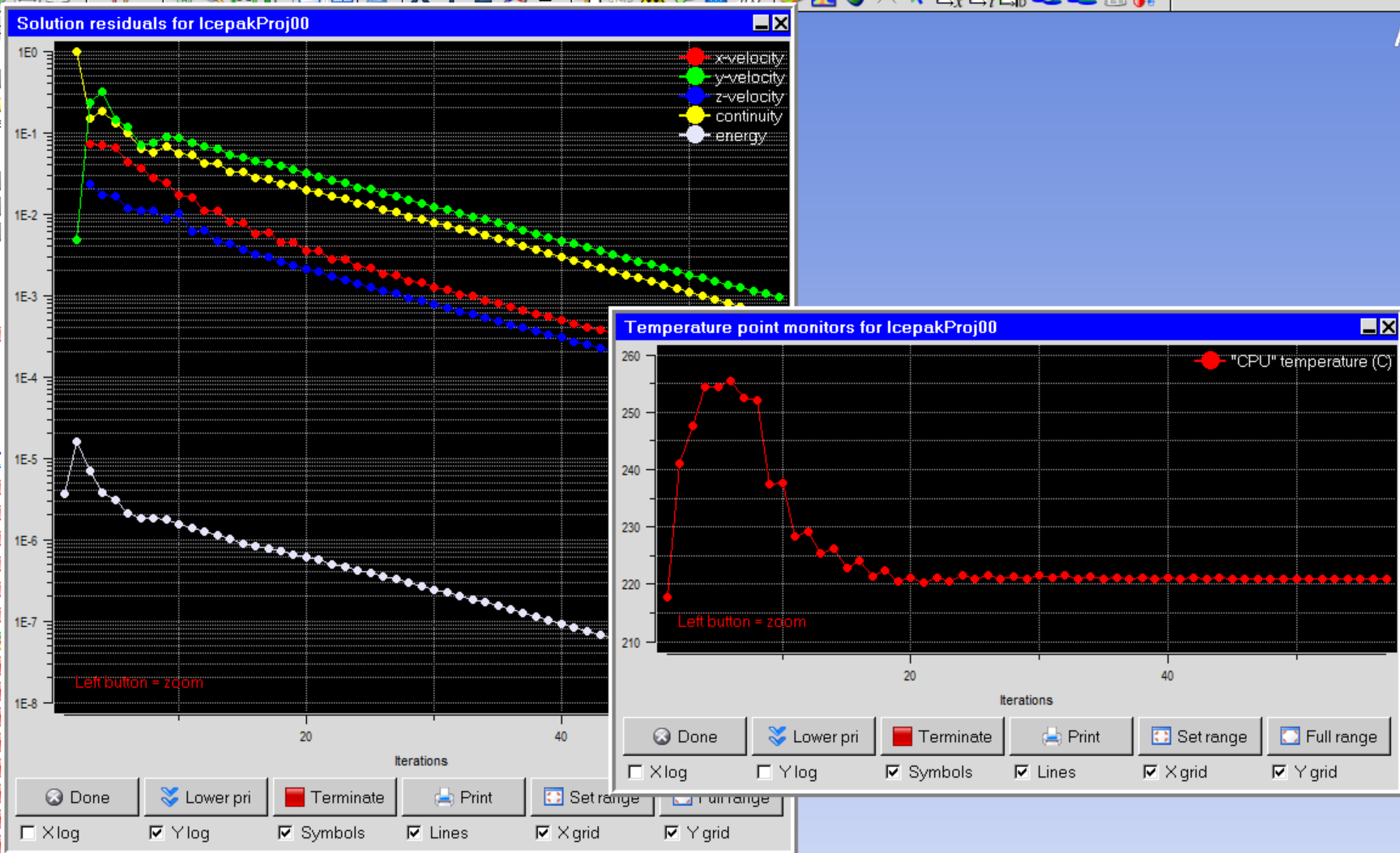The width and height of the screenshot is (1400, 853).
Task: Click Done in the Temperature point monitors window
Action: (685, 736)
